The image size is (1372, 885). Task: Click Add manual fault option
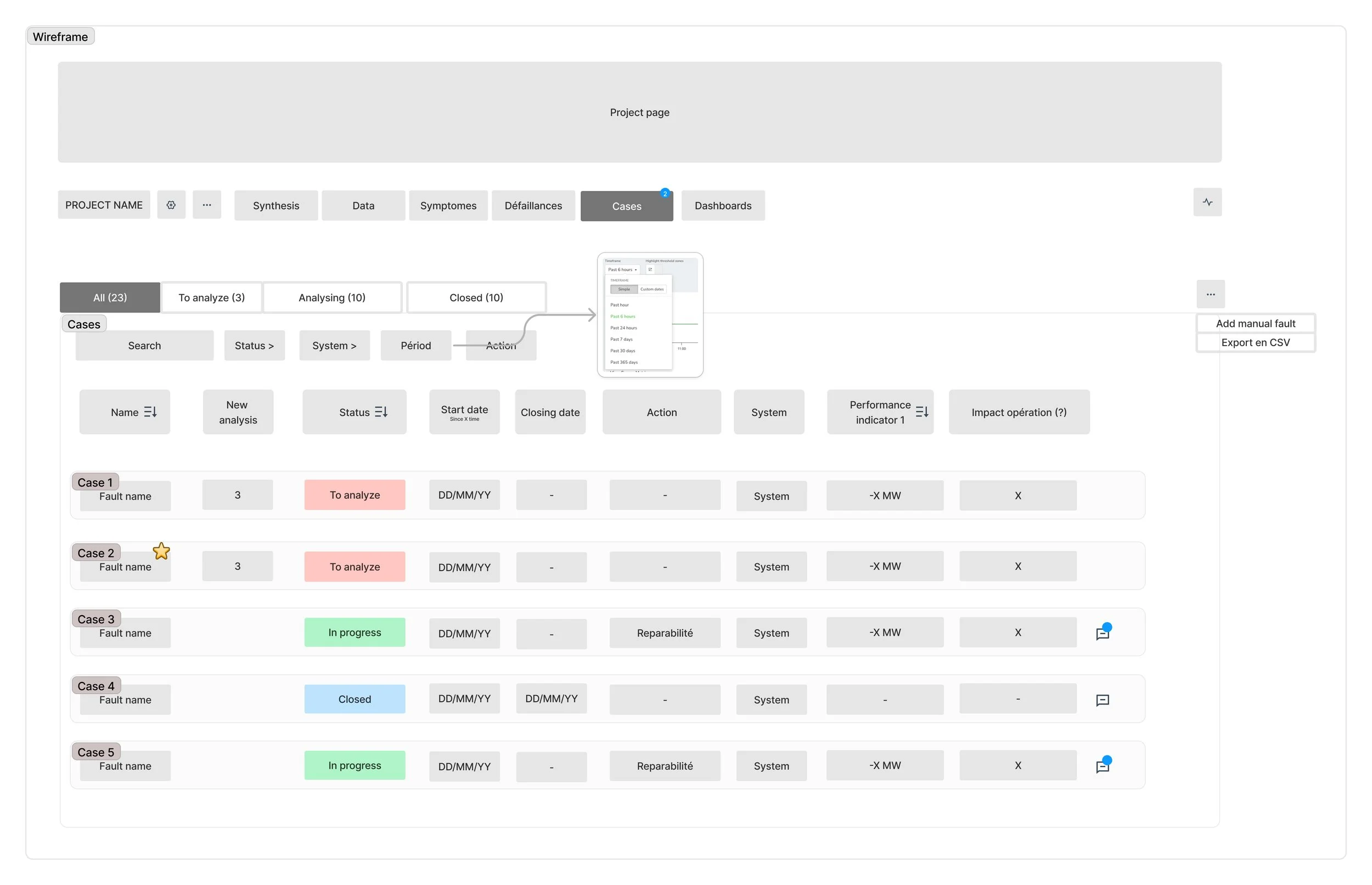[1255, 324]
